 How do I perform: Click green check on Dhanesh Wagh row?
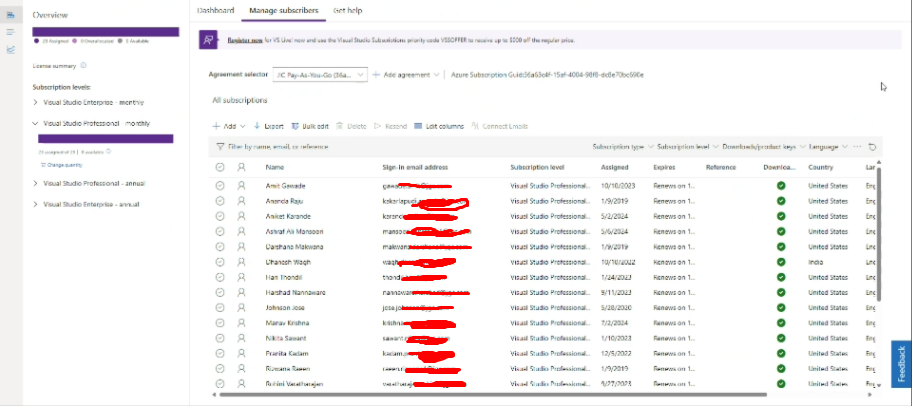(x=781, y=262)
